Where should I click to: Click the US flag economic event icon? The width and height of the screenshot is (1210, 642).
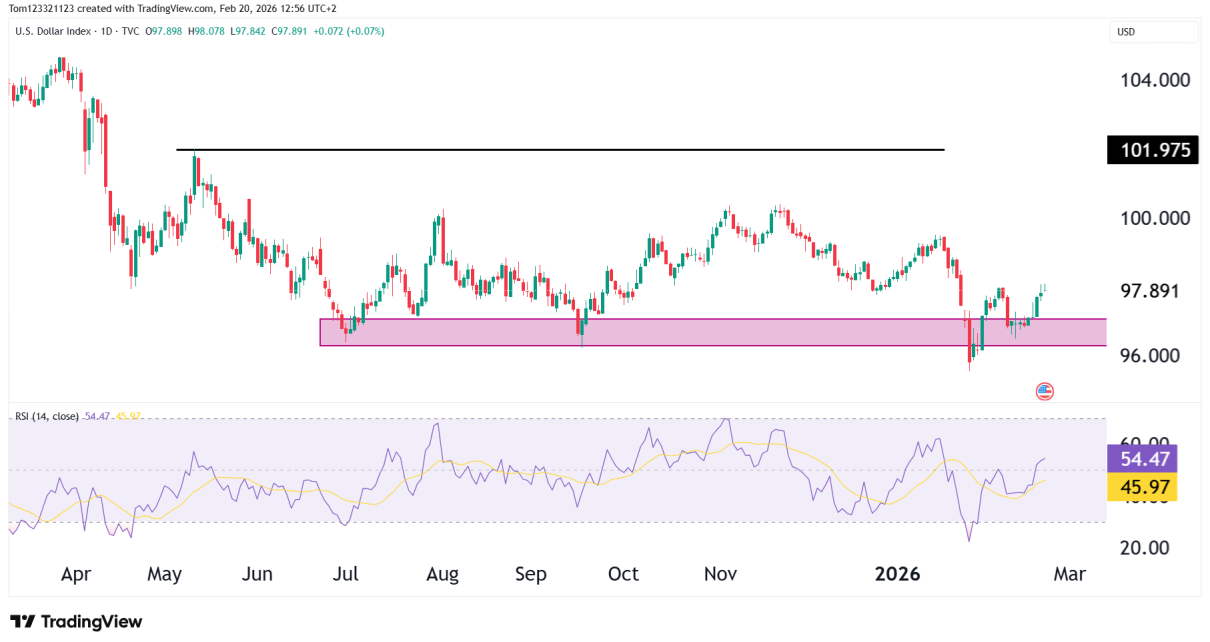(x=1043, y=390)
